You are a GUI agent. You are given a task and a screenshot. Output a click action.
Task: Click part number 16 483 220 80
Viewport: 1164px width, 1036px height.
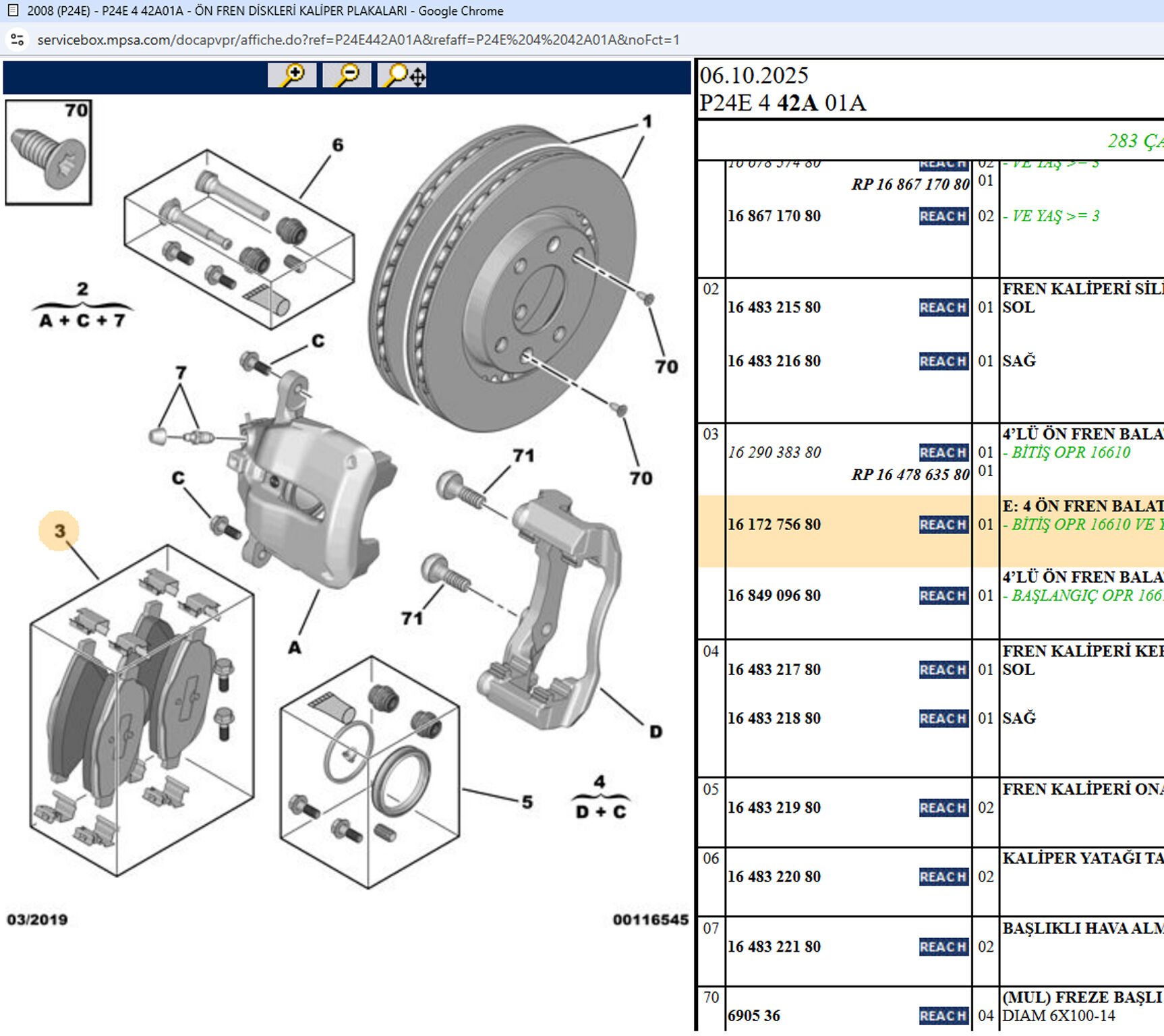coord(774,877)
